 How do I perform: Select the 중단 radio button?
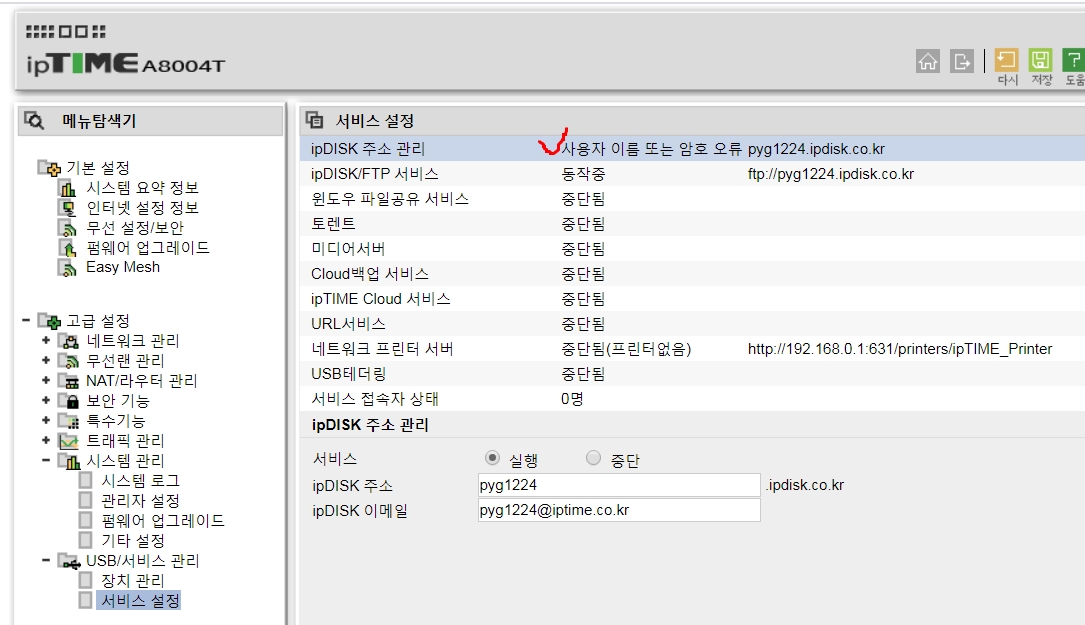593,458
